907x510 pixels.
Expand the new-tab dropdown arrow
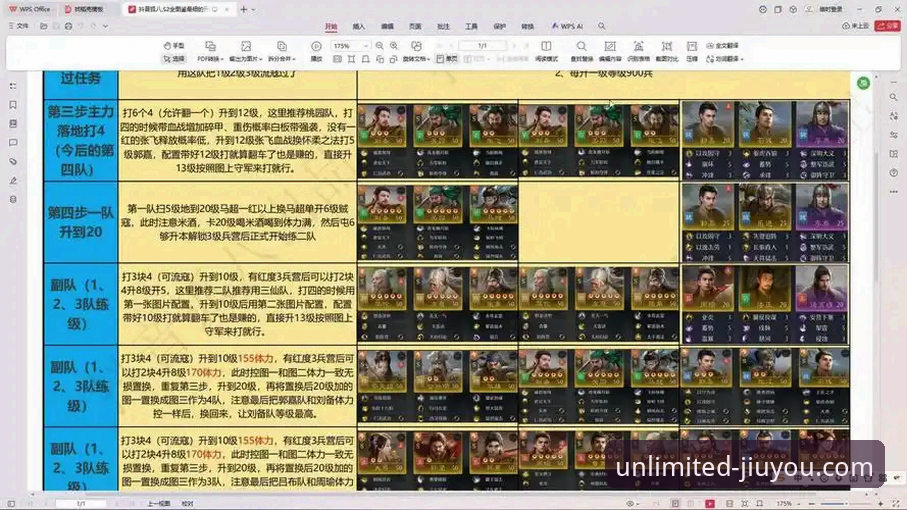pyautogui.click(x=253, y=10)
